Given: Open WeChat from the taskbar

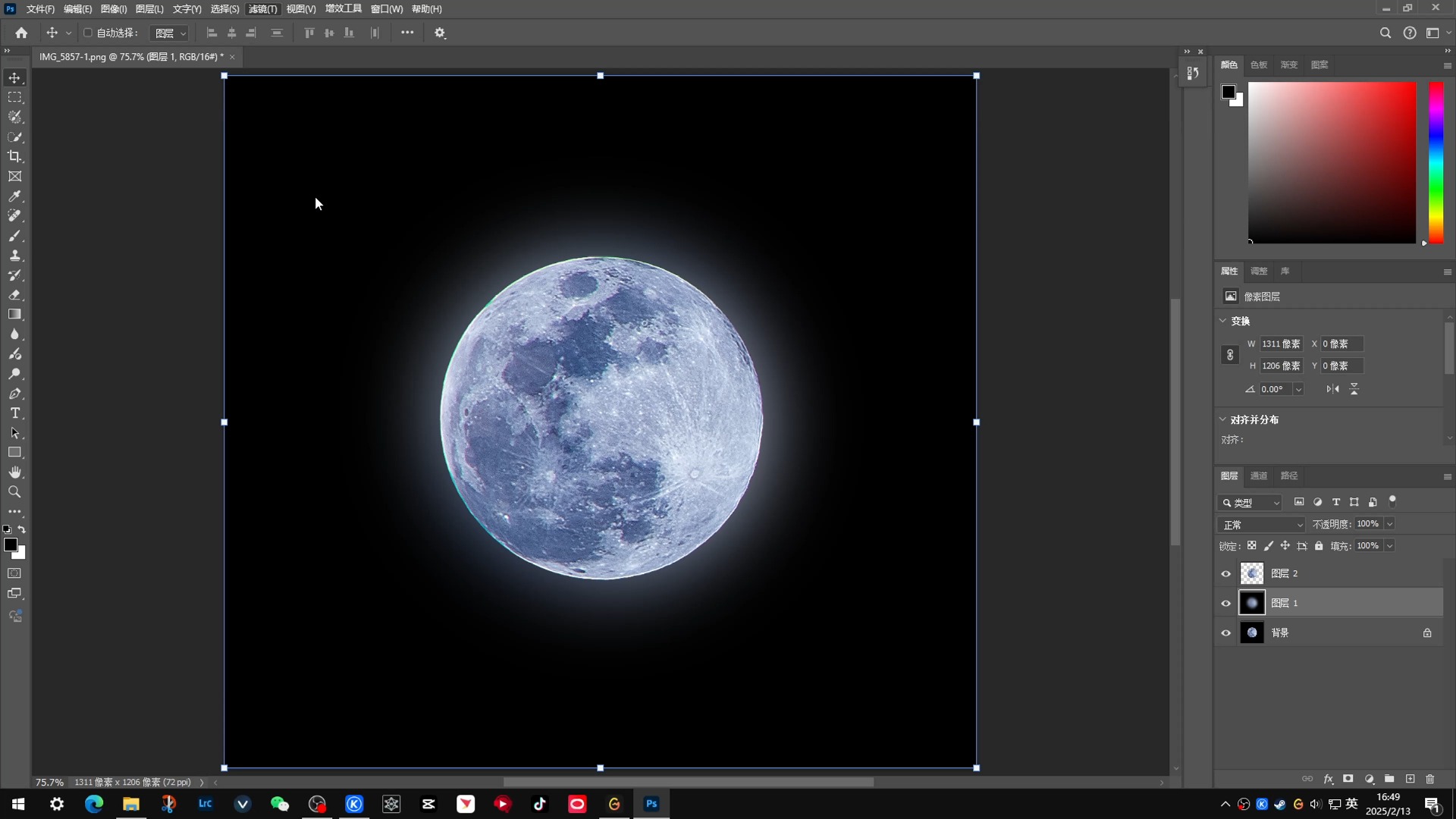Looking at the screenshot, I should tap(280, 804).
